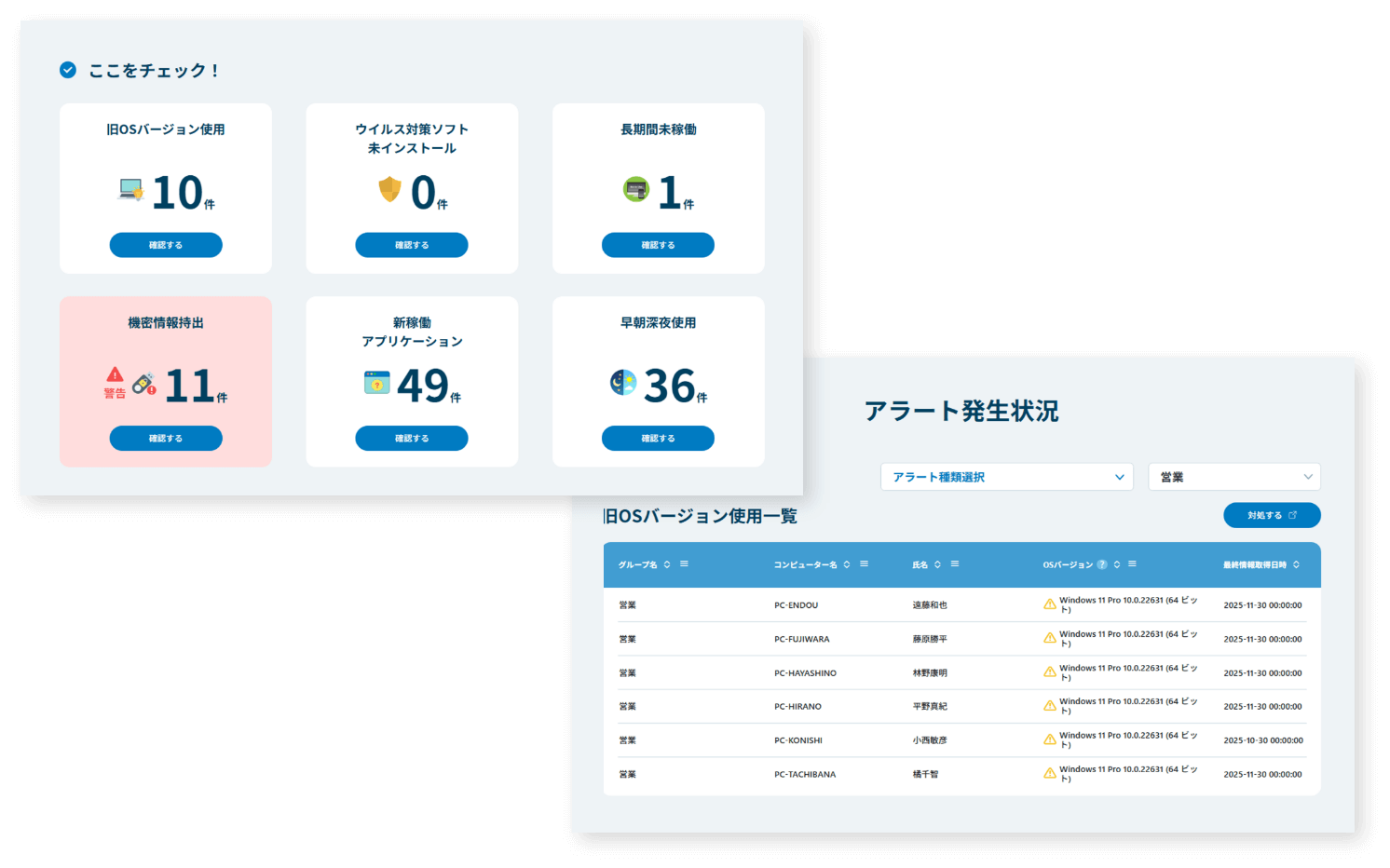
Task: Click the USB drive icon in 機密情報持出
Action: coord(143,384)
